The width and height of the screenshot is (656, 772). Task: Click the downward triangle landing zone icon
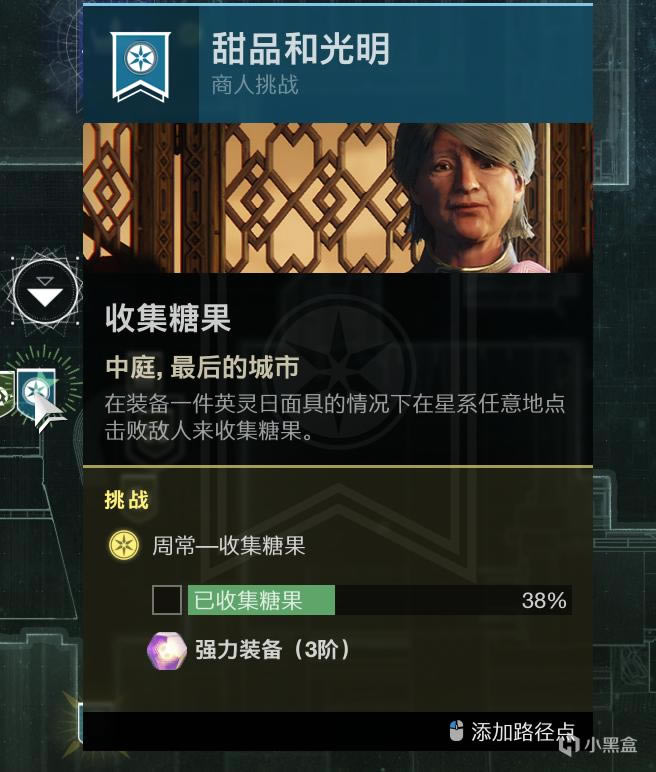[x=45, y=291]
